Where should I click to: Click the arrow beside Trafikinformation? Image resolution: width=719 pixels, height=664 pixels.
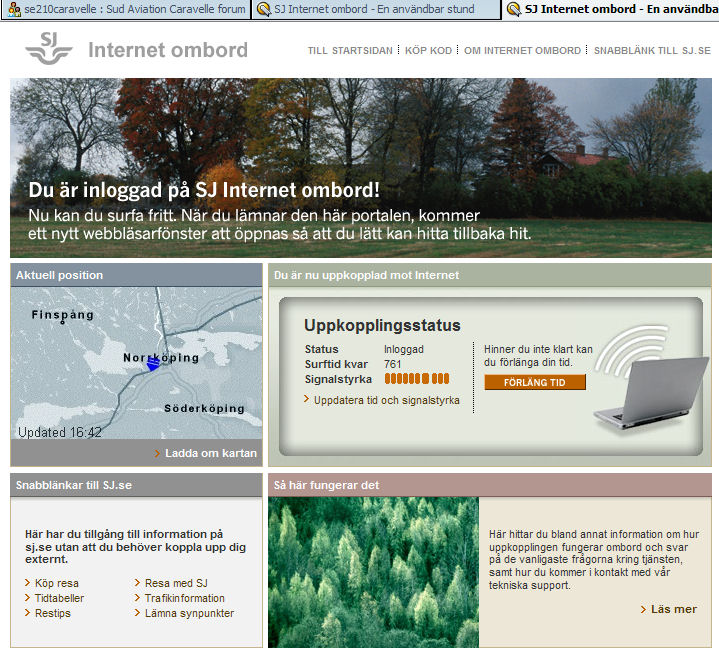[137, 598]
